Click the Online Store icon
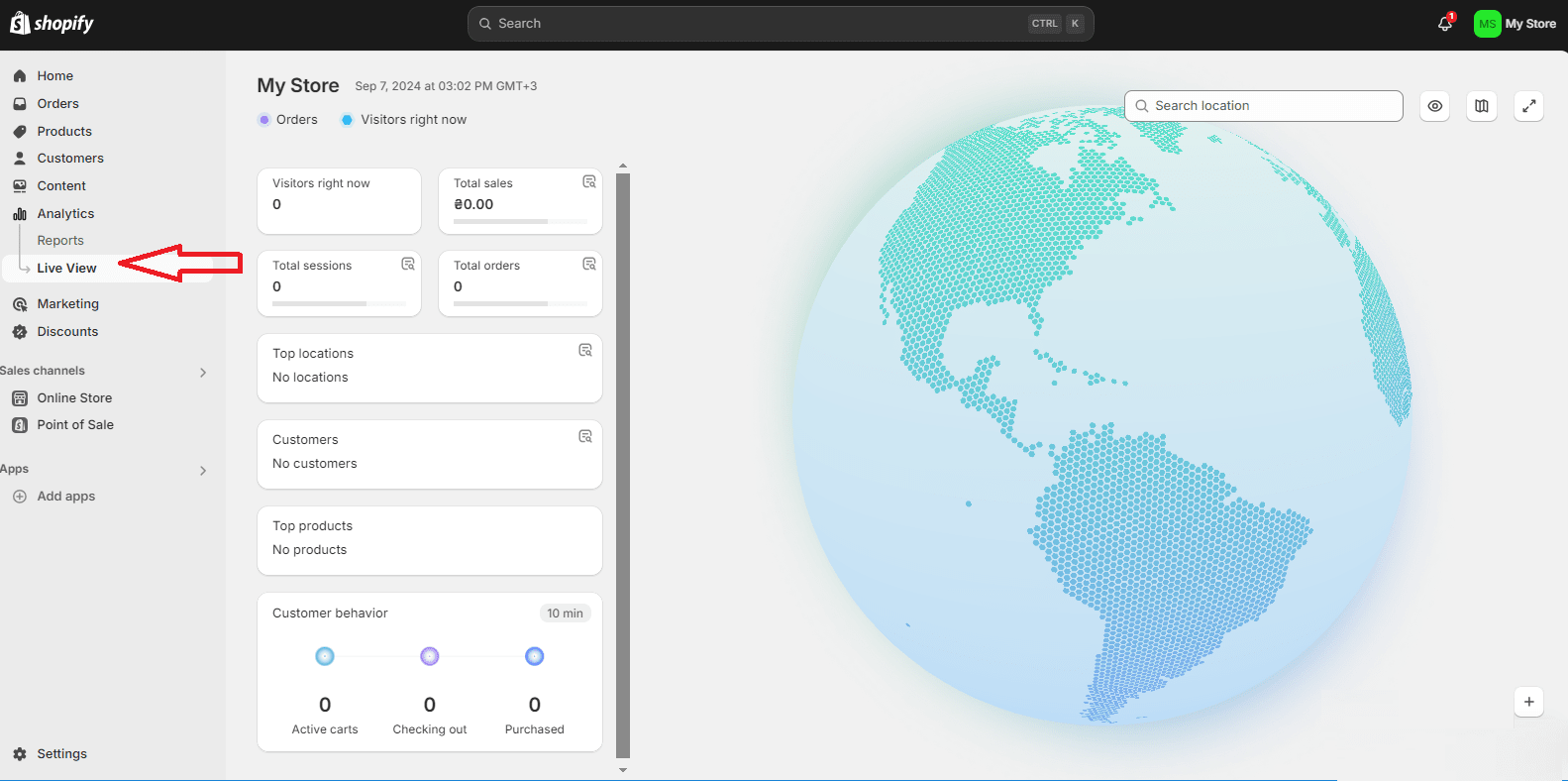 [x=20, y=398]
